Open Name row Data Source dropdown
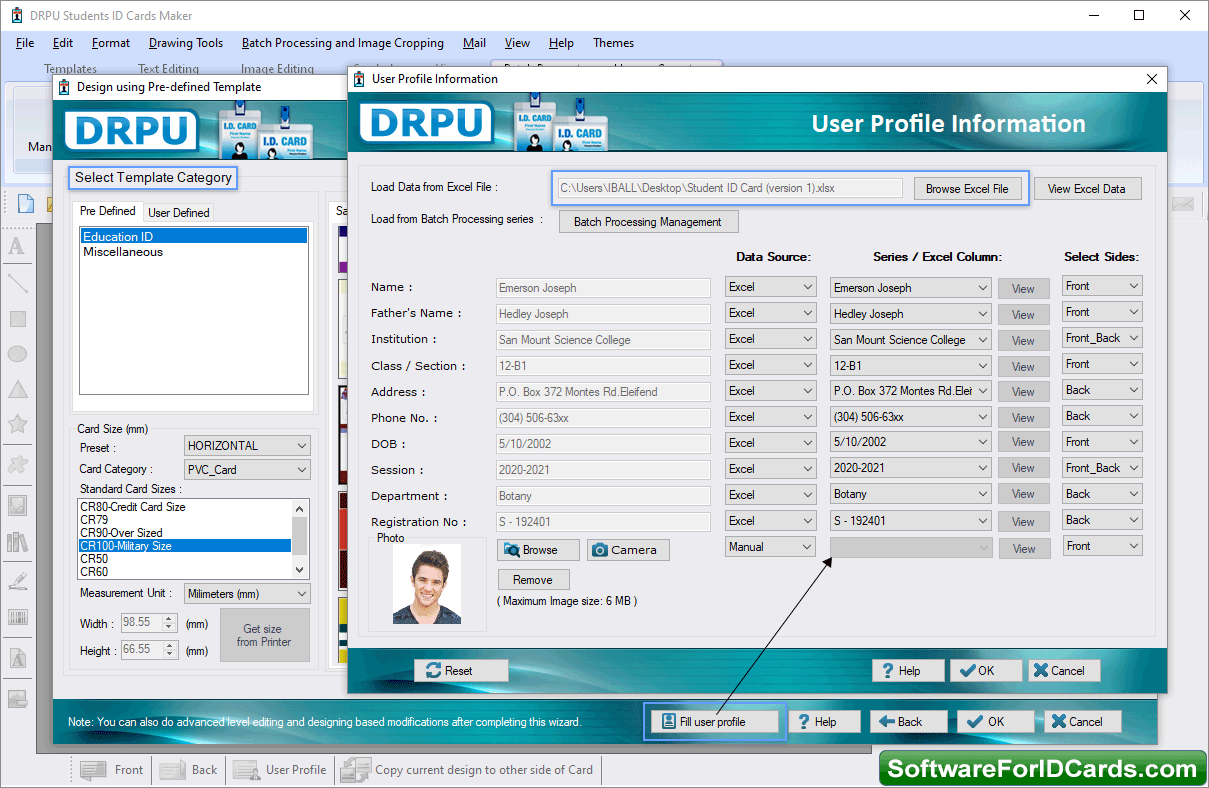Viewport: 1209px width, 788px height. tap(770, 287)
